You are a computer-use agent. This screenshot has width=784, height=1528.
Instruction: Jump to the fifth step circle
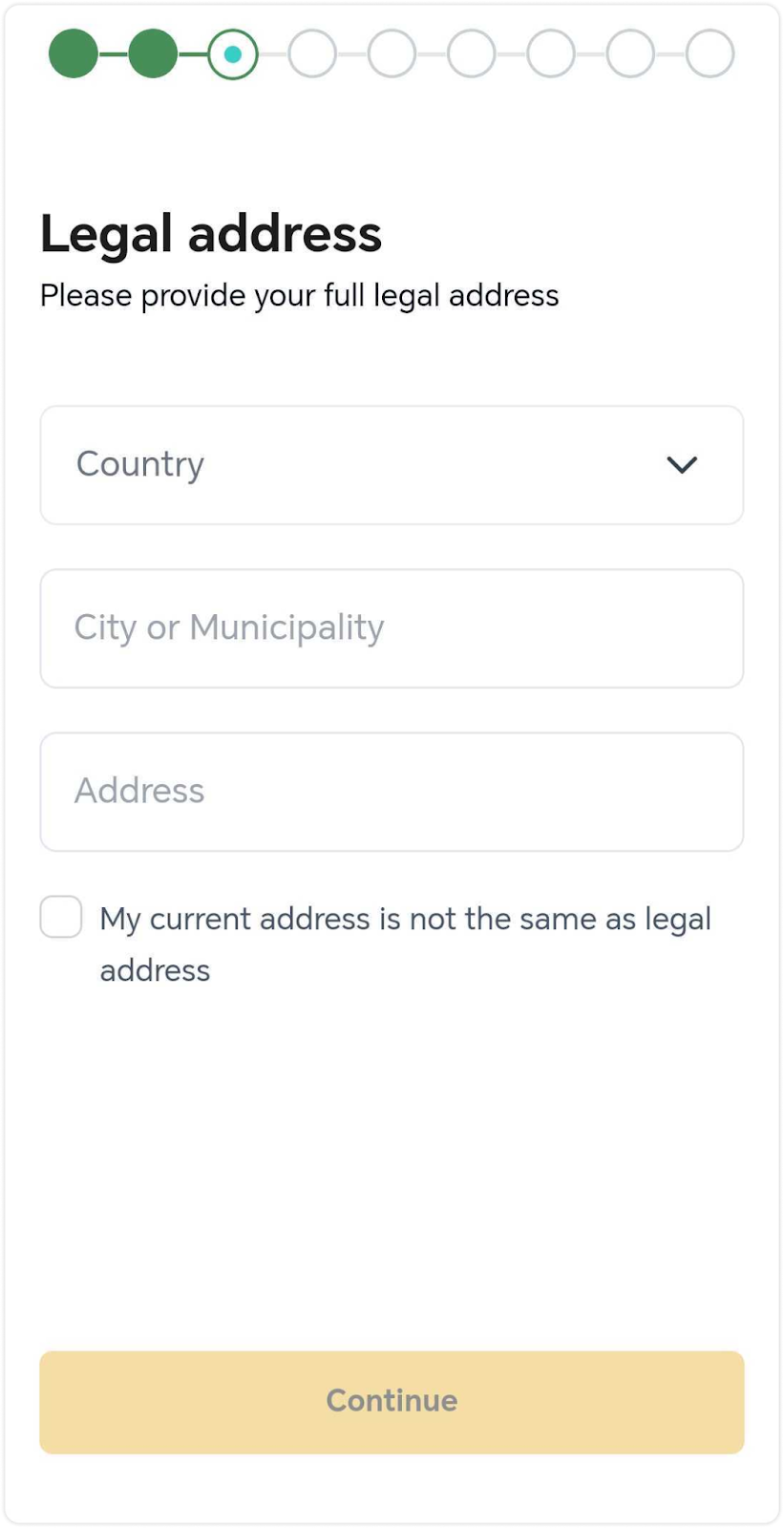pyautogui.click(x=392, y=54)
